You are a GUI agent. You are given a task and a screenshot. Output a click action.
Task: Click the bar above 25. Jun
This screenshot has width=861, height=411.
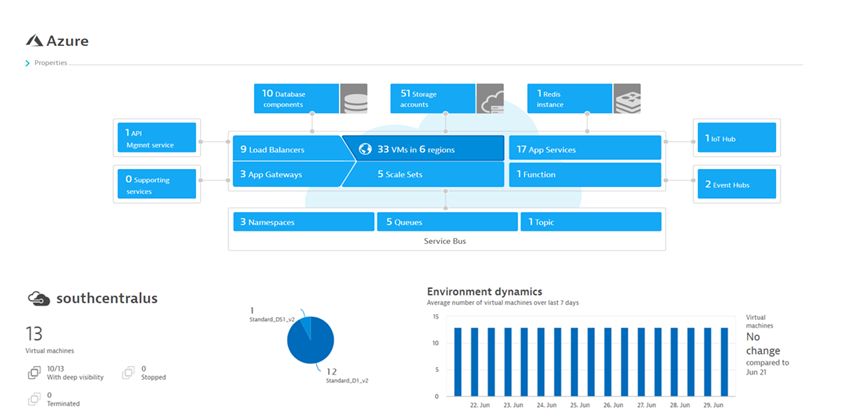click(x=574, y=362)
